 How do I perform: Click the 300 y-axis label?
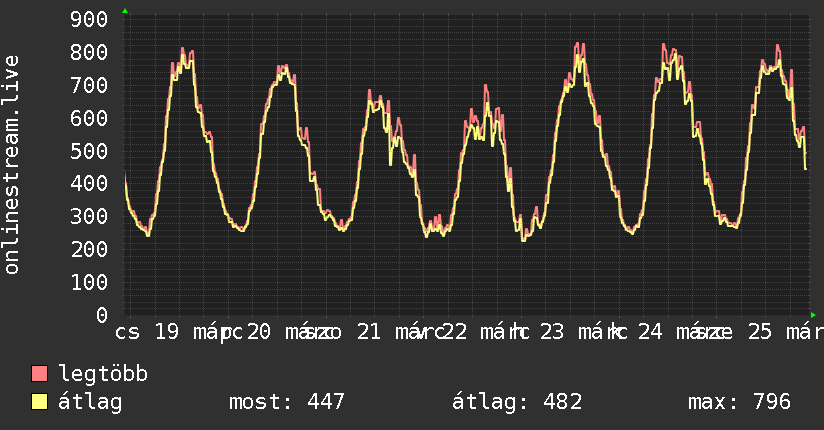(x=89, y=217)
